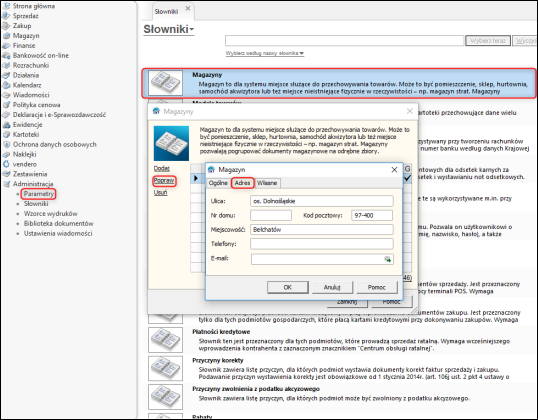Viewport: 538px width, 420px height.
Task: Click the Płatności kredytowe dictionary icon
Action: click(x=165, y=340)
